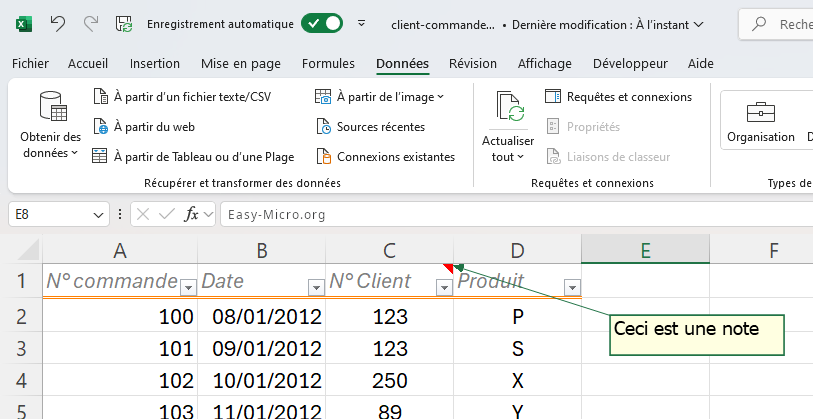813x419 pixels.
Task: Select cell with date 10/01/2012
Action: point(261,380)
